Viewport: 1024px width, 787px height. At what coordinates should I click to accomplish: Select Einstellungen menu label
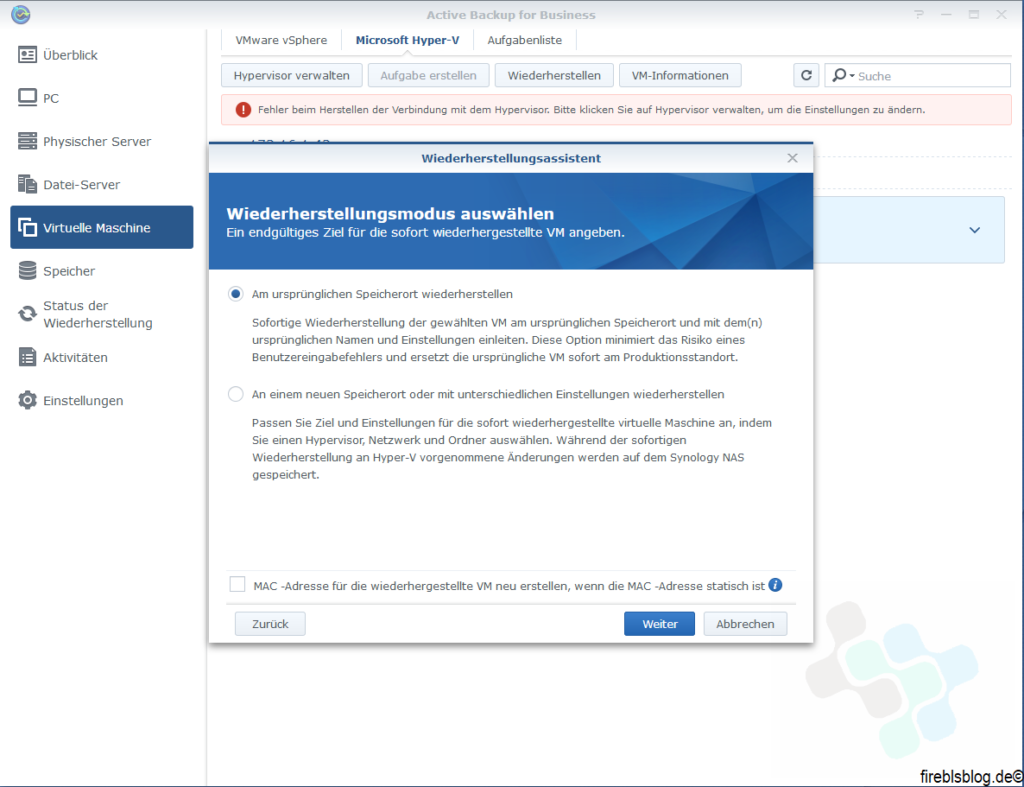point(83,401)
